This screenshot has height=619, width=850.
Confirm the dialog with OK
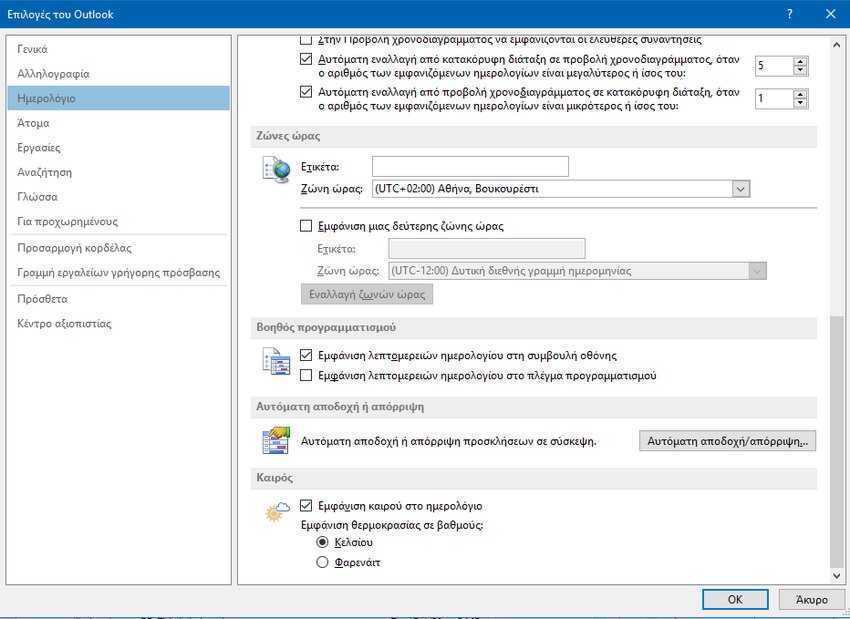[735, 599]
